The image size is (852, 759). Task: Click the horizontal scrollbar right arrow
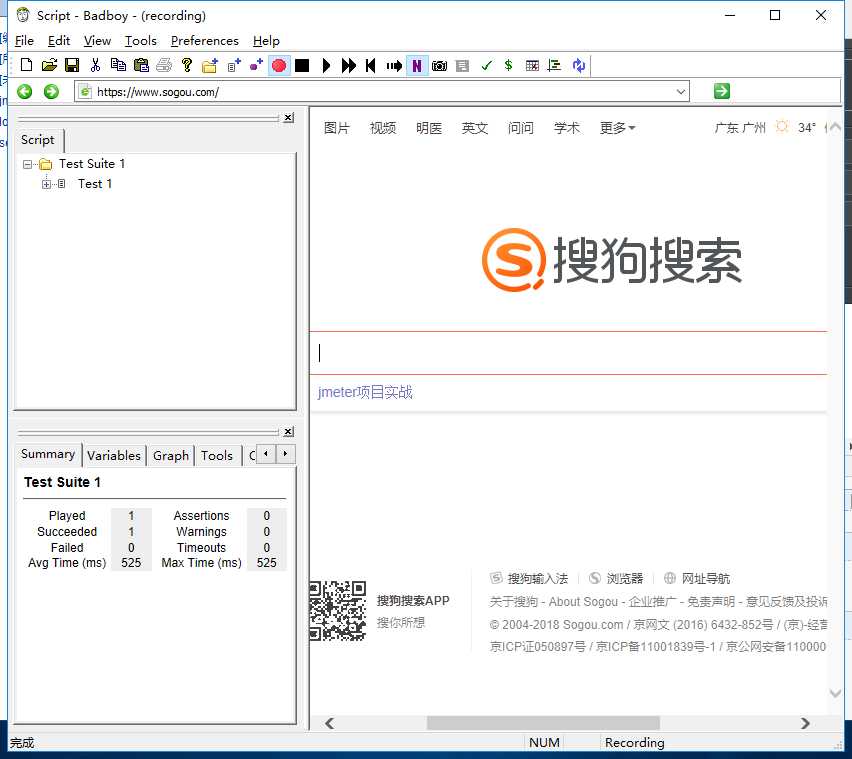click(x=805, y=723)
